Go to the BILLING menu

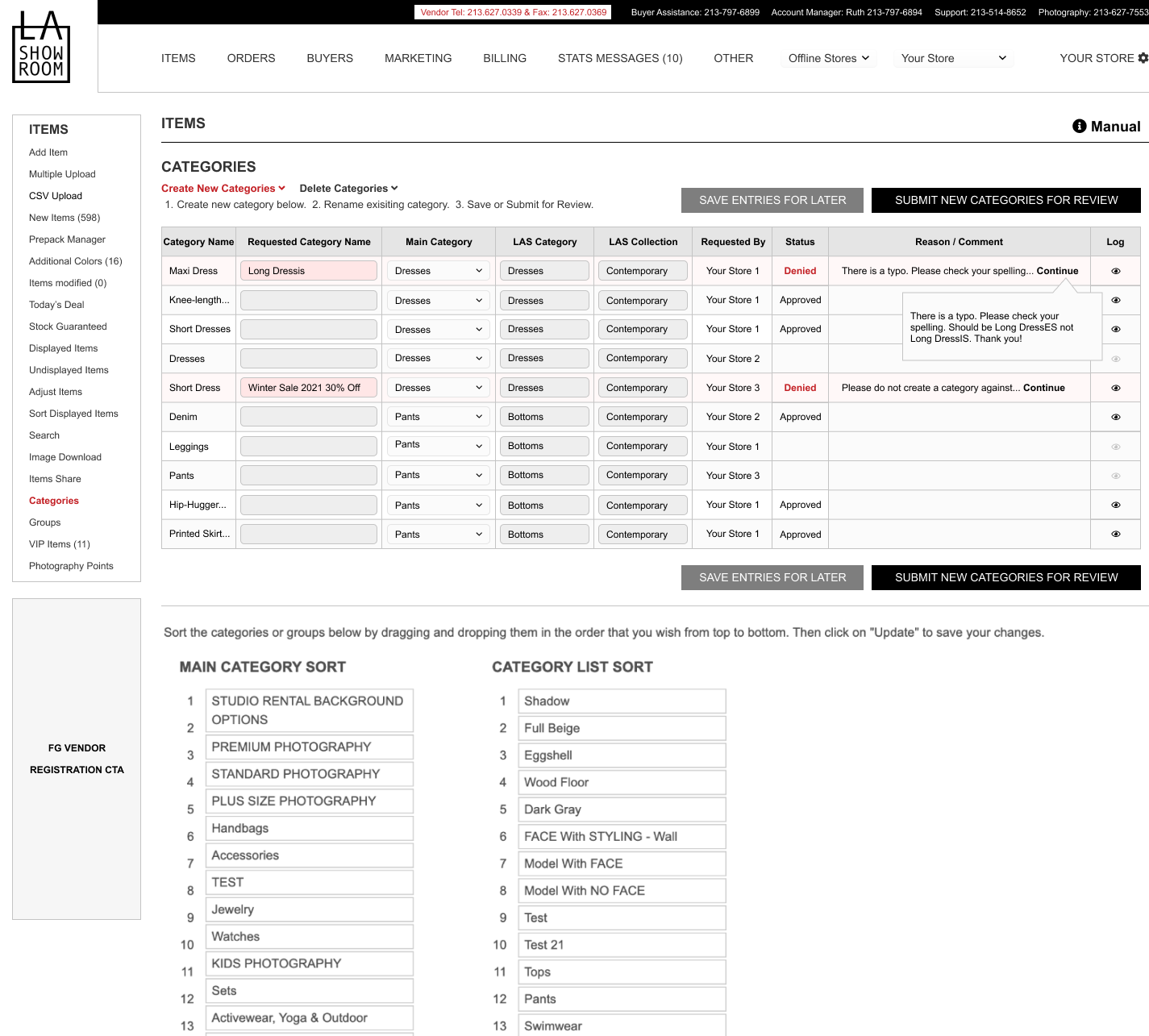coord(504,58)
